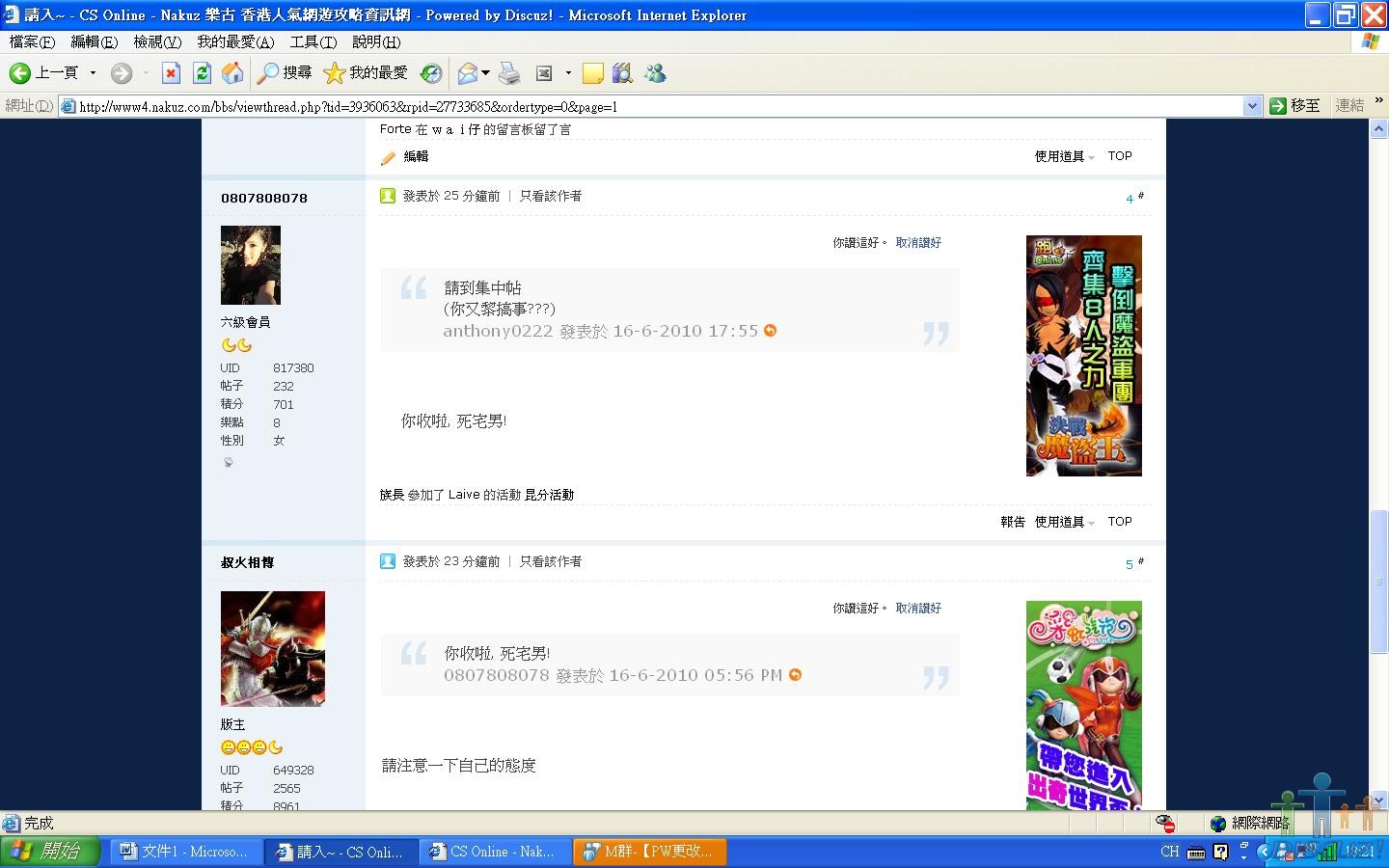Click the Stop loading toolbar icon
This screenshot has height=868, width=1389.
point(171,73)
